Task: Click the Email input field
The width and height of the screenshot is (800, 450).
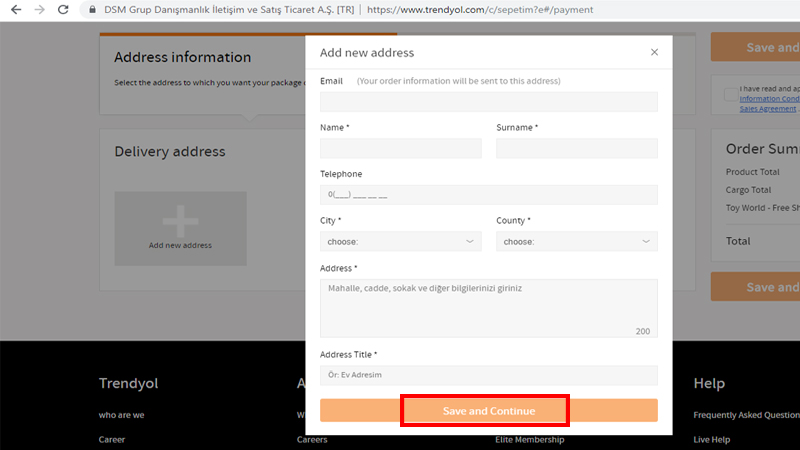Action: coord(488,102)
